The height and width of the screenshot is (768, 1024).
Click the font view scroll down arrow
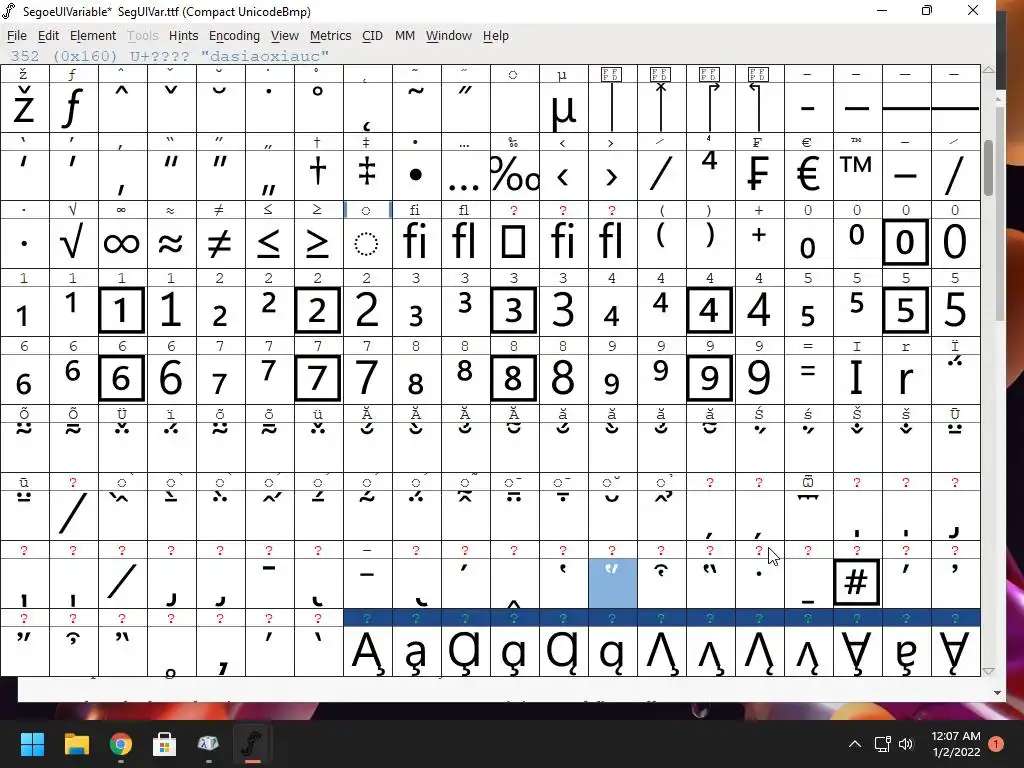click(989, 671)
